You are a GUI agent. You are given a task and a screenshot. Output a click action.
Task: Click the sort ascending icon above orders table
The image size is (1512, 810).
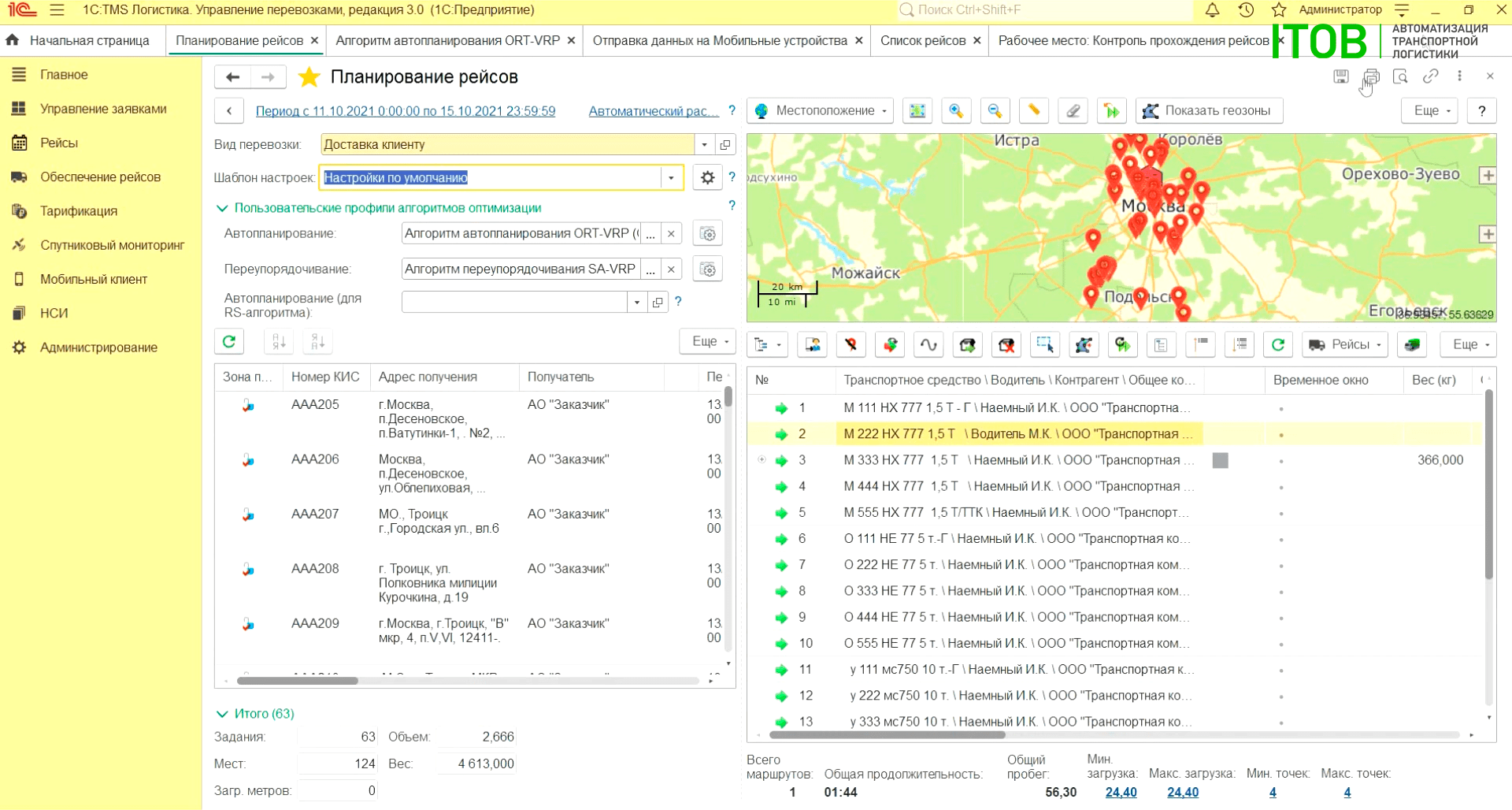[x=279, y=342]
